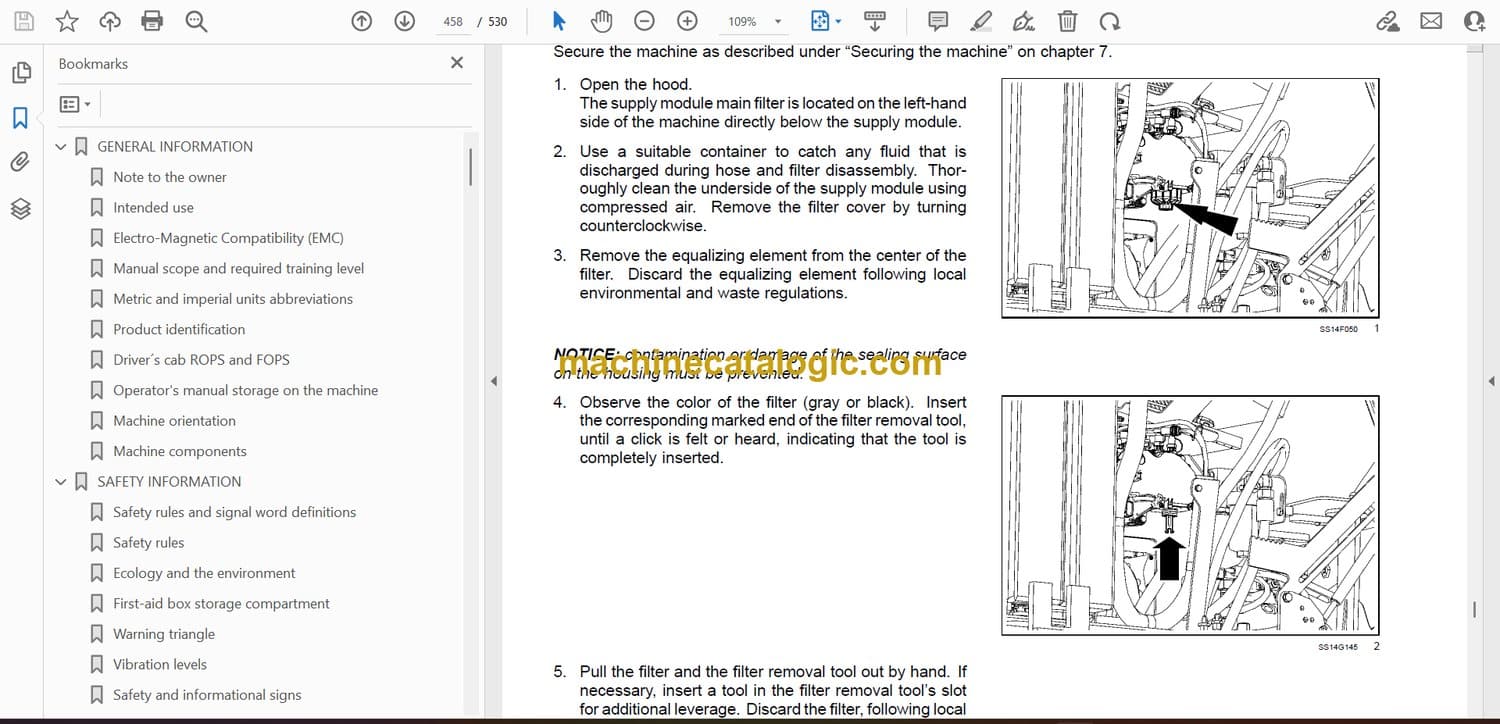Click the zoom out minus icon

point(645,21)
